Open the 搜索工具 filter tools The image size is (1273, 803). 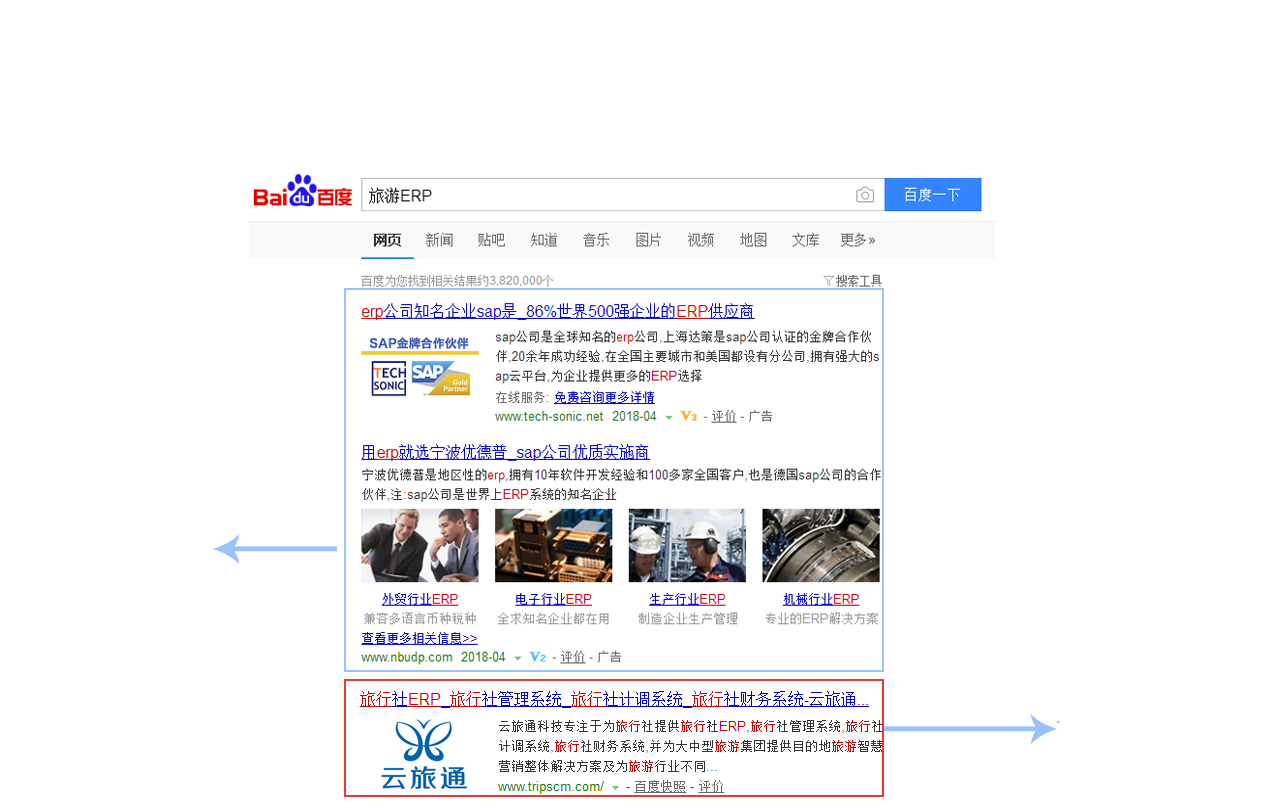(853, 281)
